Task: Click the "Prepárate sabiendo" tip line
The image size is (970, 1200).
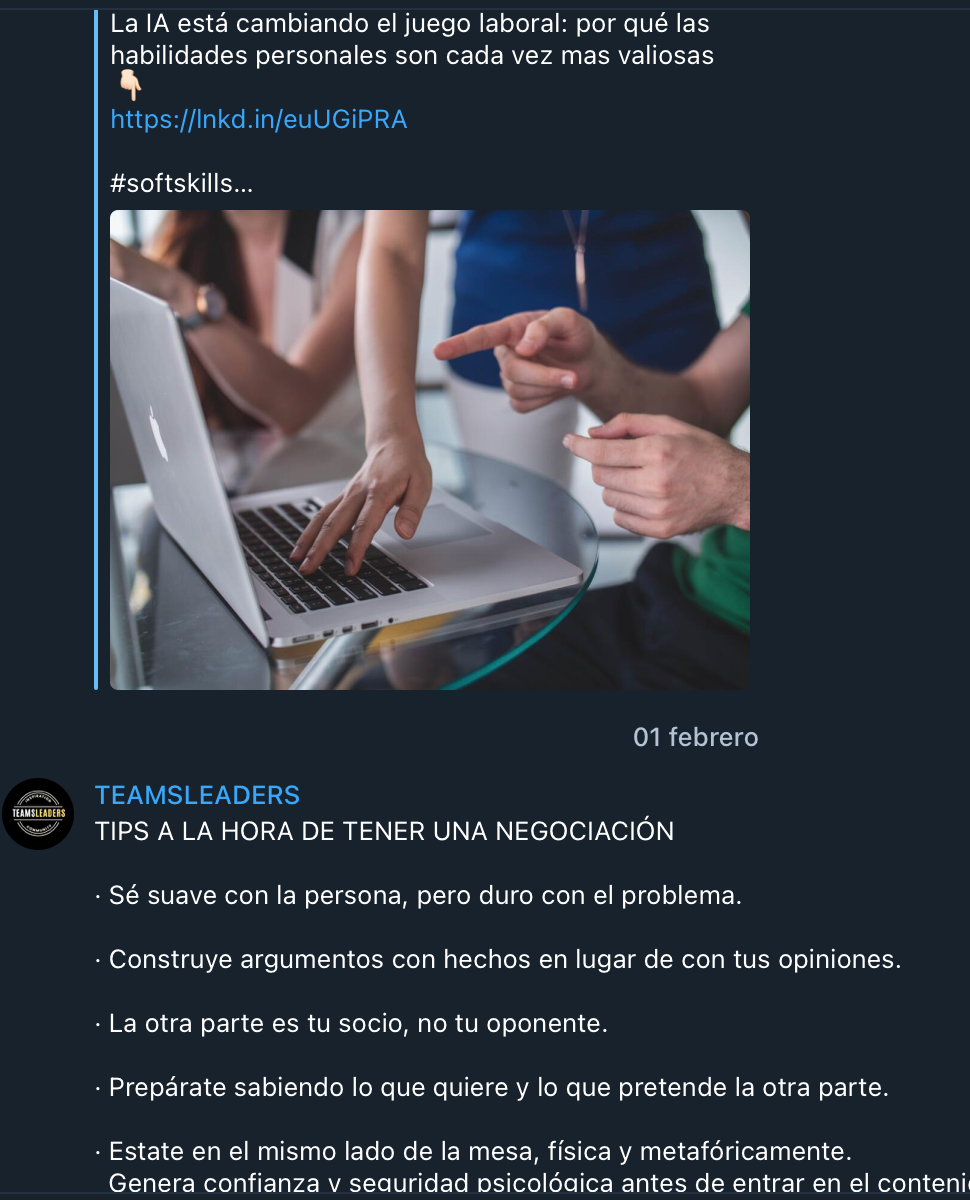Action: [492, 1088]
